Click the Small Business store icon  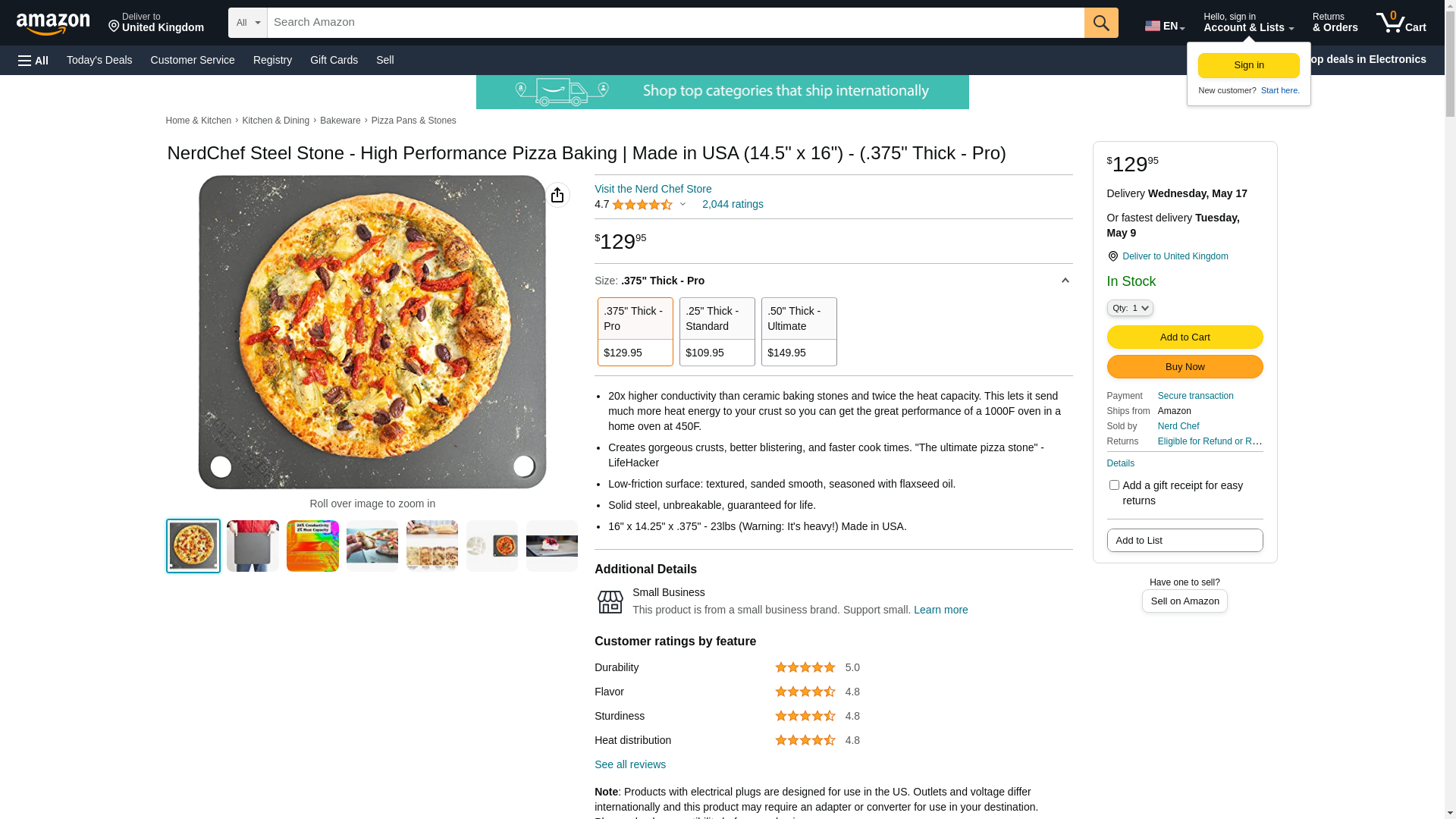point(610,602)
